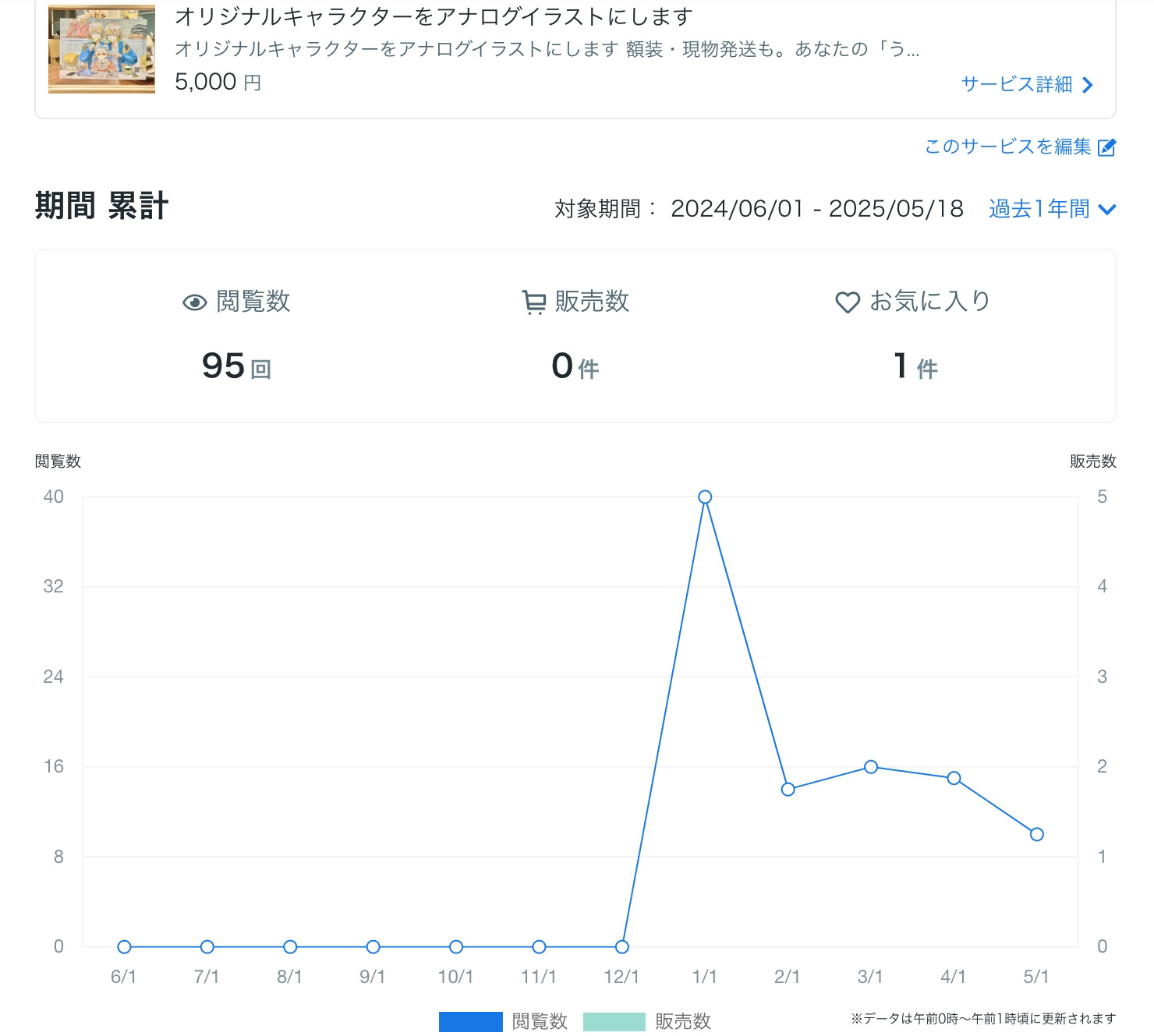The width and height of the screenshot is (1154, 1036).
Task: Toggle the 閲覧数 legend at chart bottom
Action: click(x=540, y=1020)
